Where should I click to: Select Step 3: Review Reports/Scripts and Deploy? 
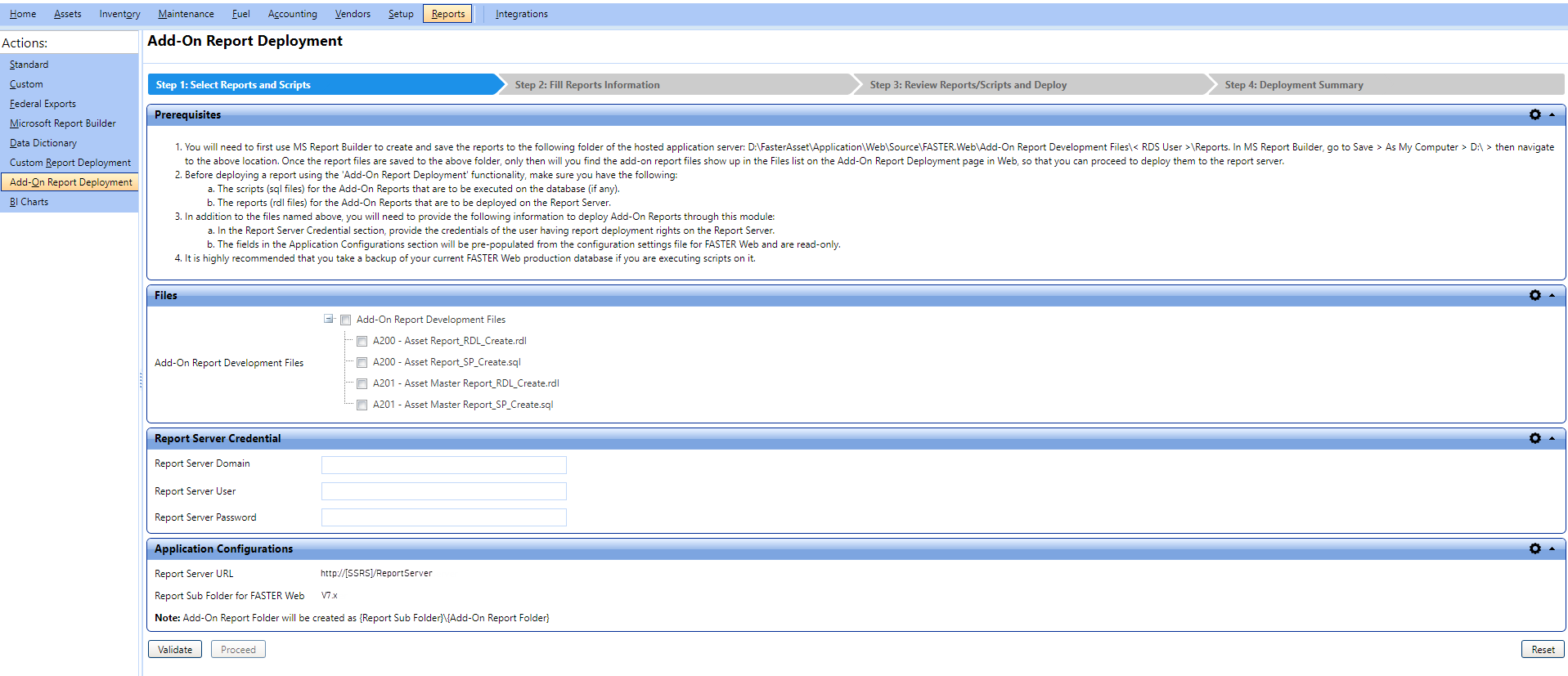click(x=1036, y=85)
